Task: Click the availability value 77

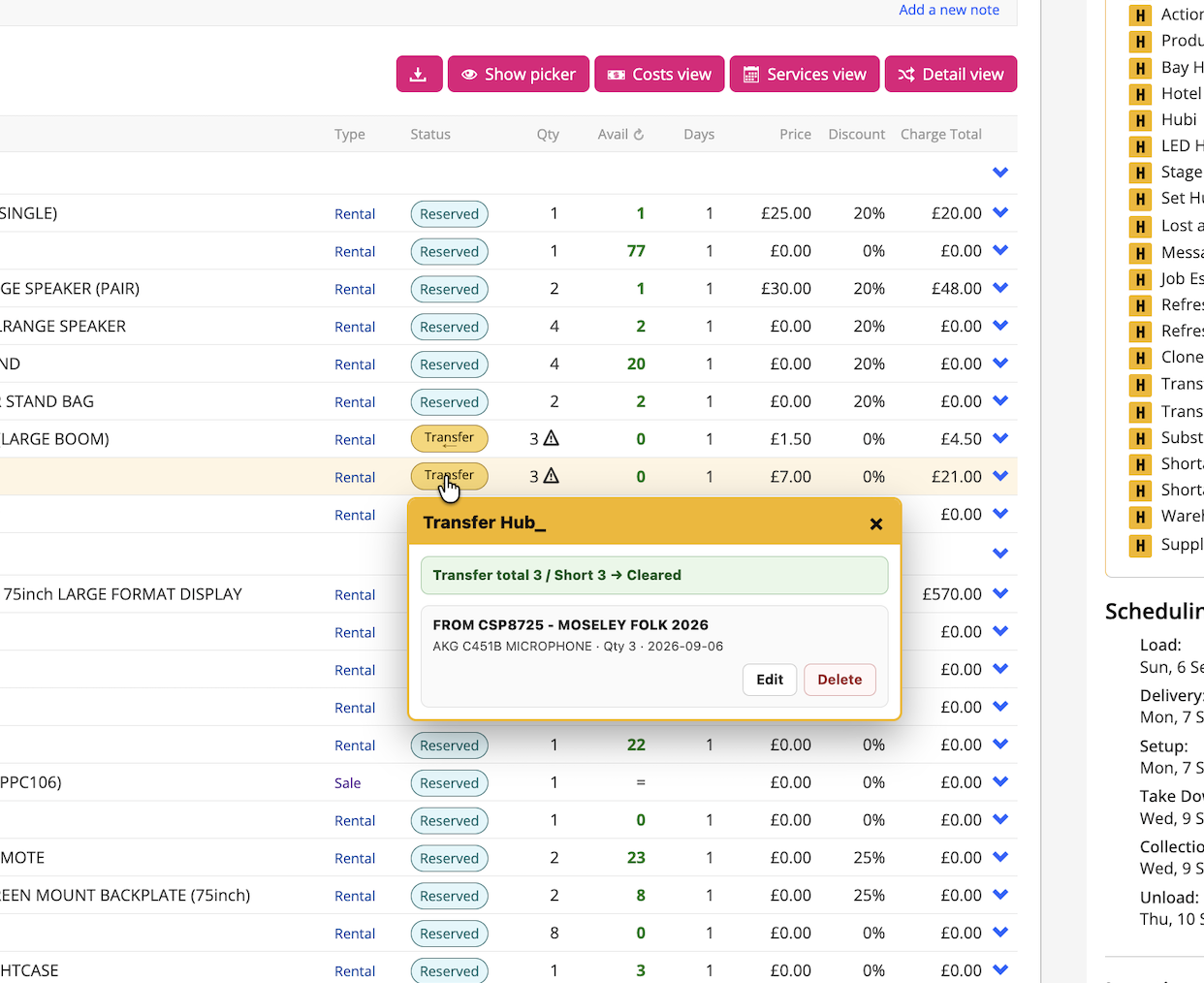Action: 636,251
